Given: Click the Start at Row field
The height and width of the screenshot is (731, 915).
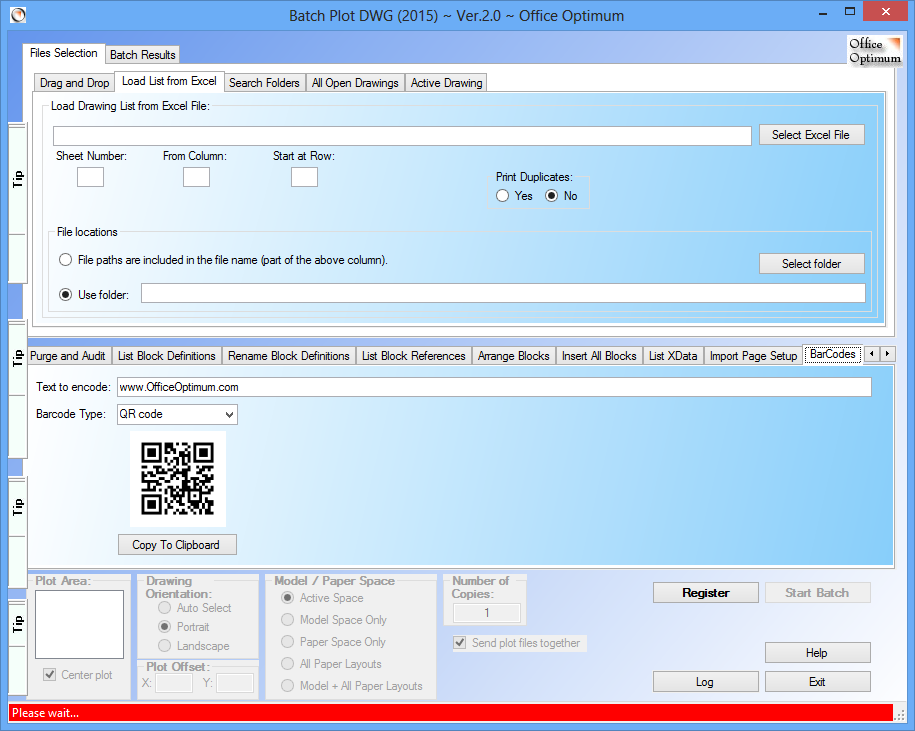Looking at the screenshot, I should (x=304, y=177).
